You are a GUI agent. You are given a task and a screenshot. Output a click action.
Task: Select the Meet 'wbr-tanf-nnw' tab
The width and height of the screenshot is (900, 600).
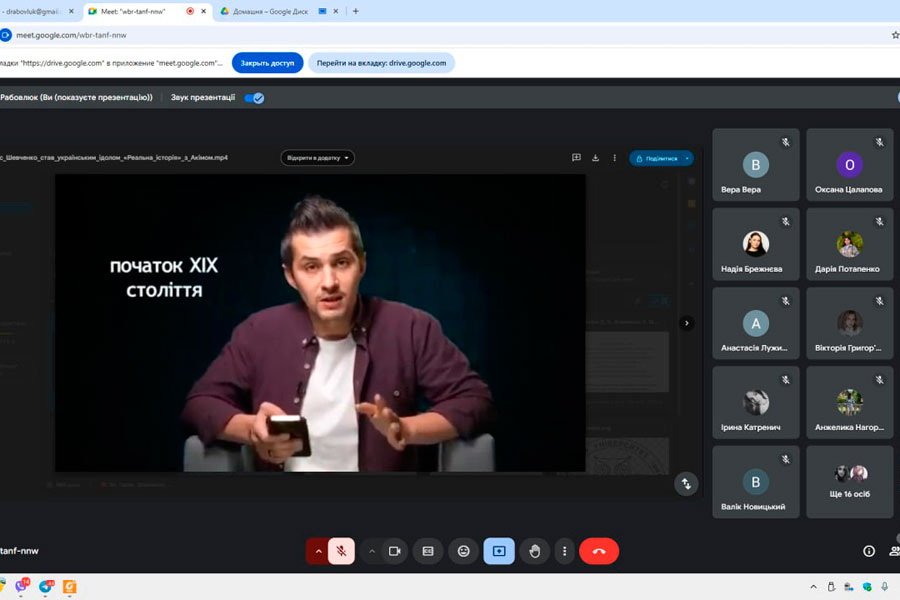pyautogui.click(x=135, y=11)
